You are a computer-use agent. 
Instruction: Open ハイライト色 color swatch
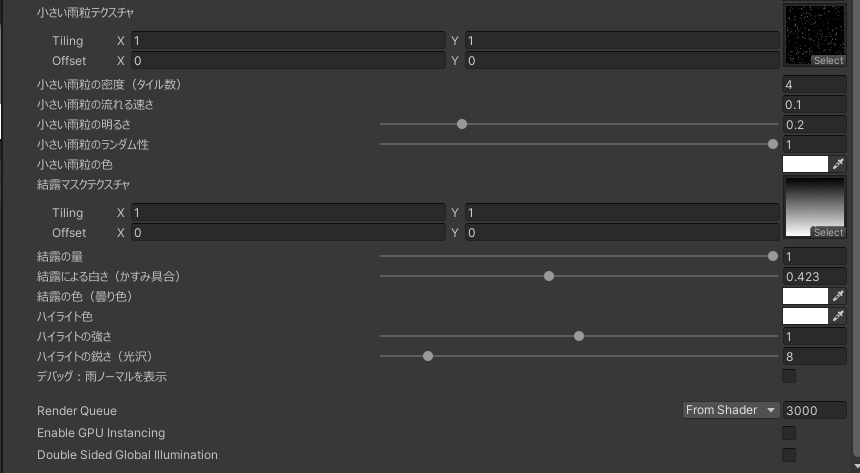[805, 316]
